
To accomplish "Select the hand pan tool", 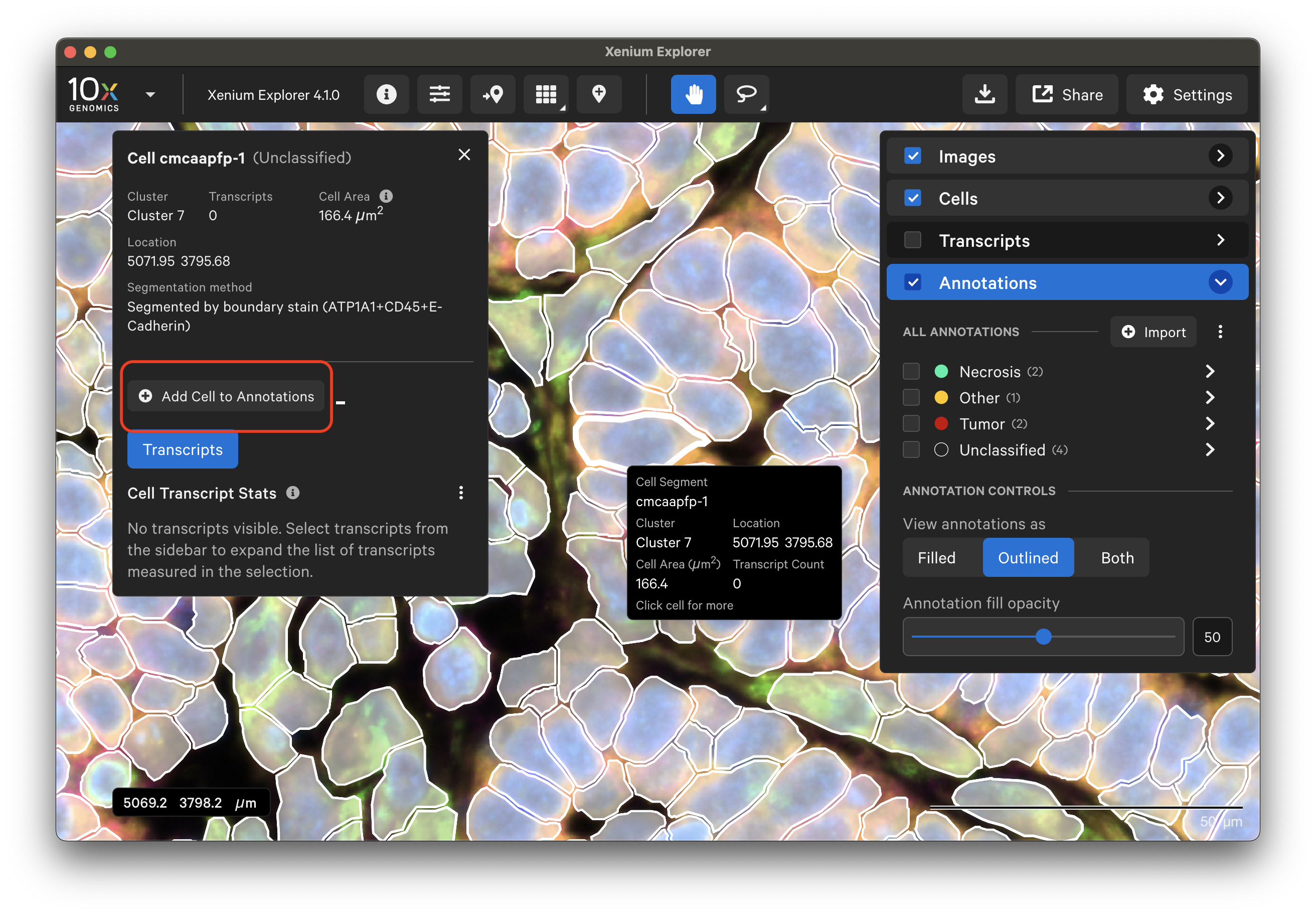I will (x=693, y=94).
